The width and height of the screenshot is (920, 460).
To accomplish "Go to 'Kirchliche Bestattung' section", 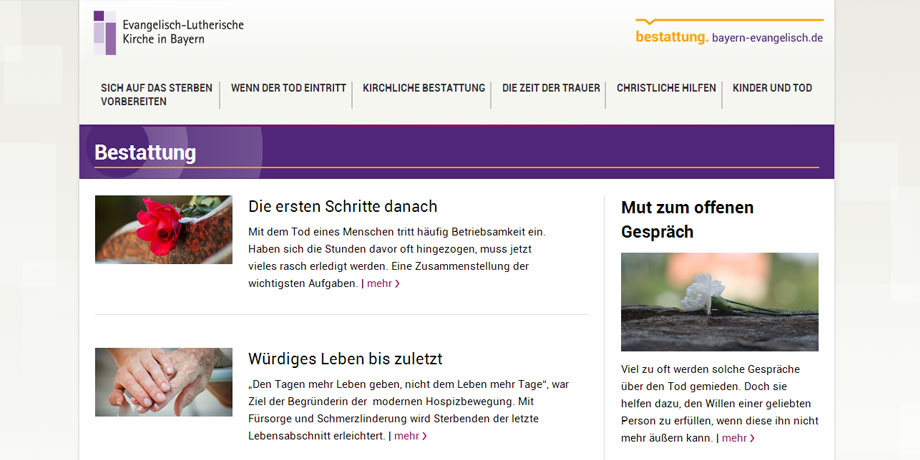I will [424, 88].
